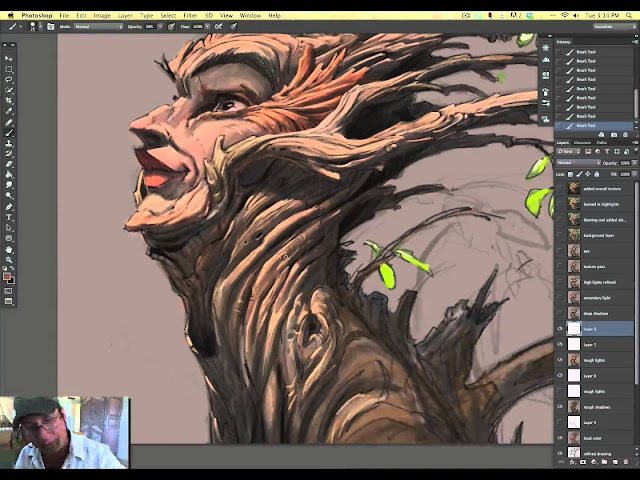Viewport: 640px width, 480px height.
Task: Select the Hand tool
Action: 9,249
